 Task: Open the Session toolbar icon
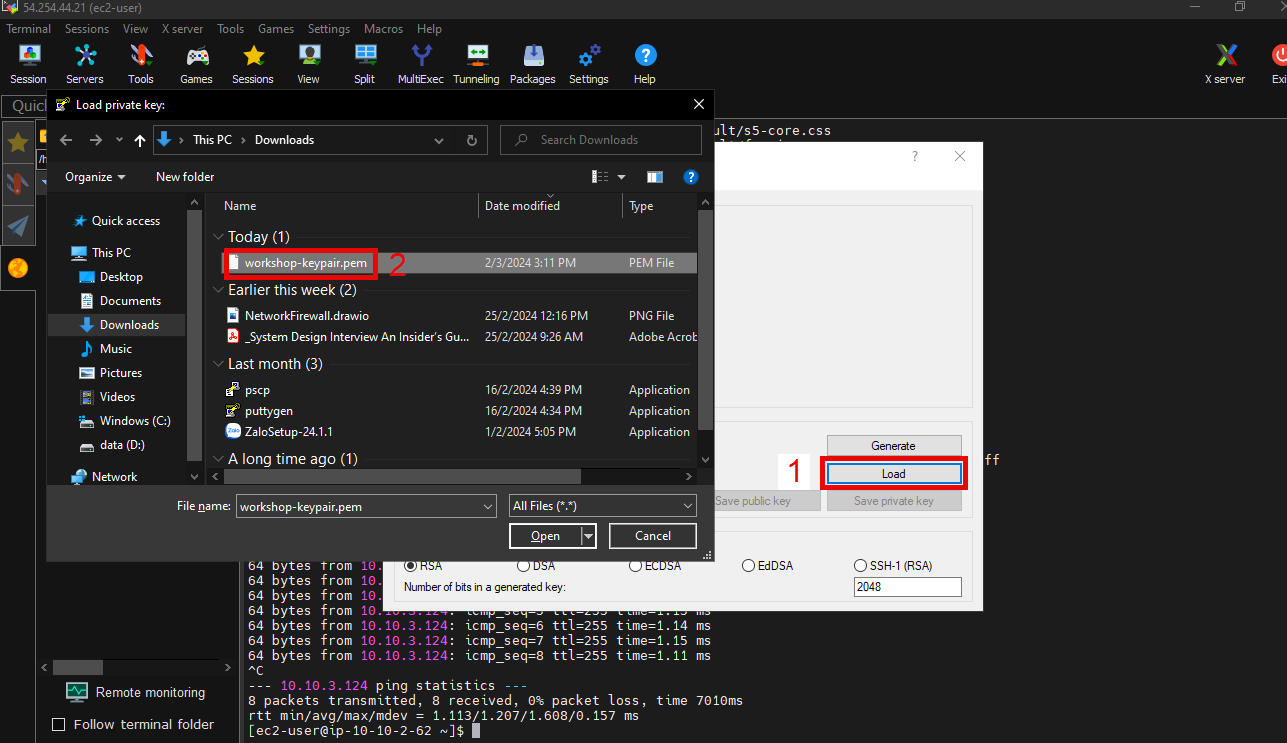(28, 64)
